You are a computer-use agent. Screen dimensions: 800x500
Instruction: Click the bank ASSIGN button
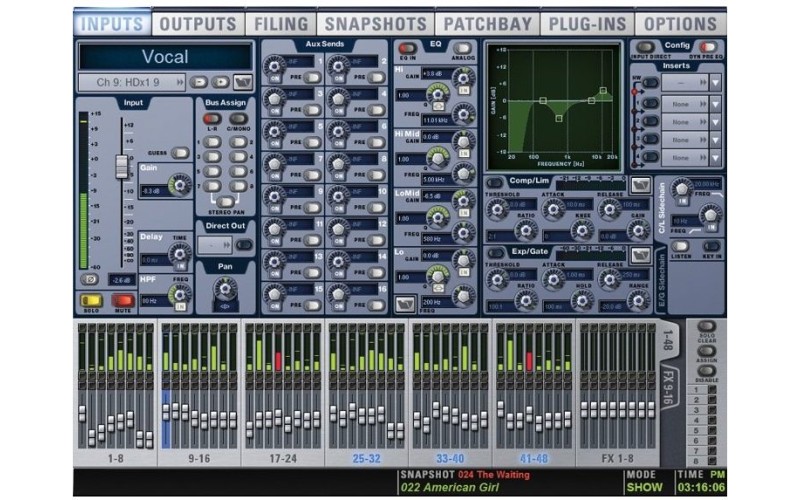click(707, 351)
